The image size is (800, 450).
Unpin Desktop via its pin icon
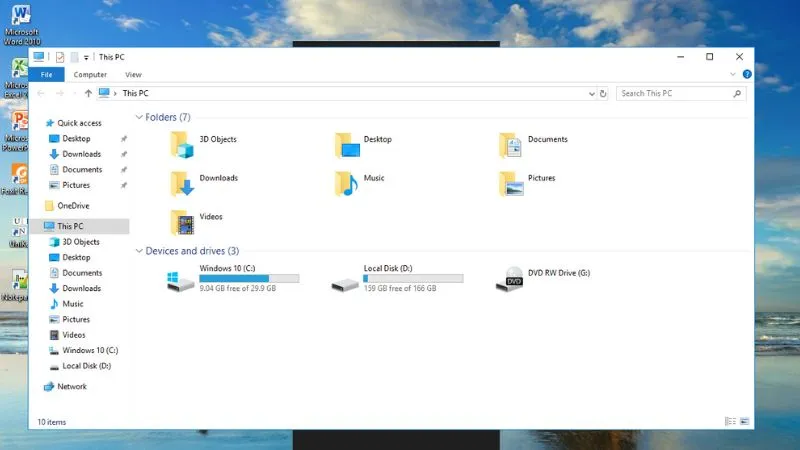pyautogui.click(x=123, y=139)
